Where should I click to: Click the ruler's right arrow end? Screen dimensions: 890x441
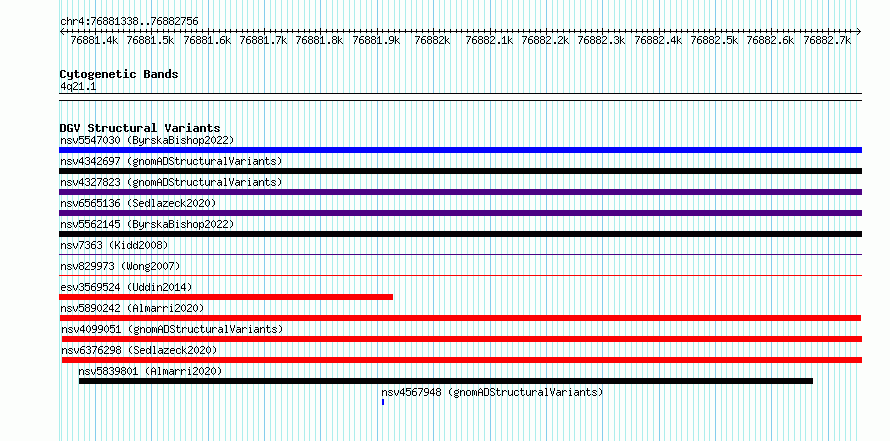[859, 32]
